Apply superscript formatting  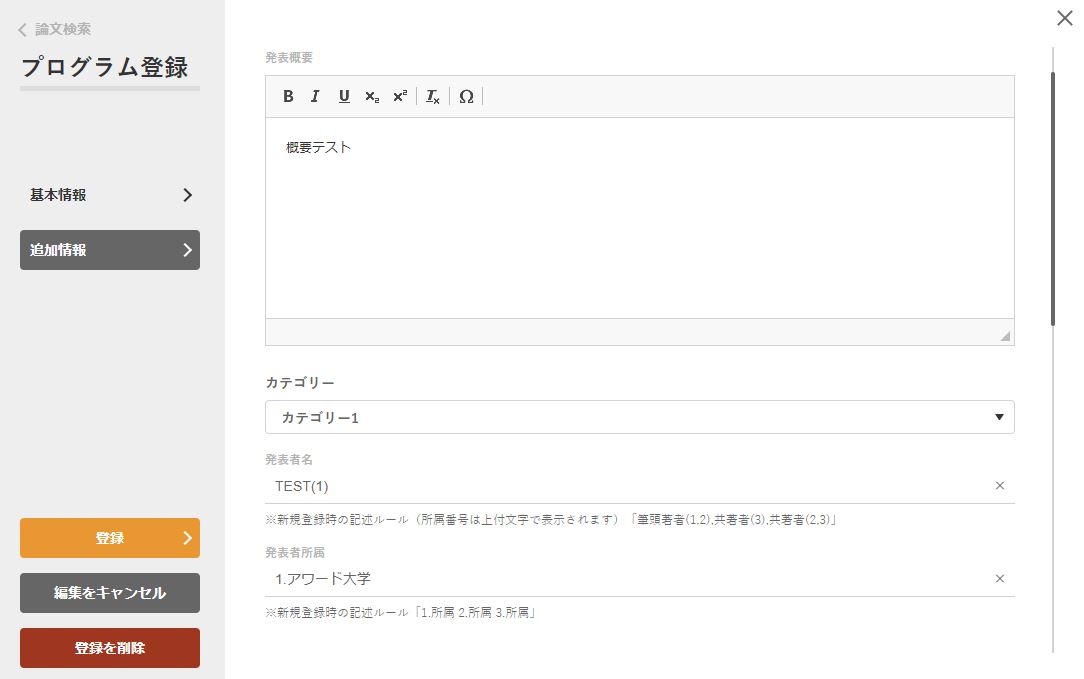(400, 97)
